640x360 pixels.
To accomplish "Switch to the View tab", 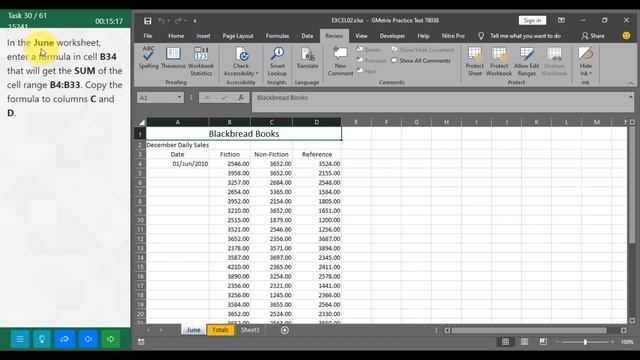I will pyautogui.click(x=361, y=36).
